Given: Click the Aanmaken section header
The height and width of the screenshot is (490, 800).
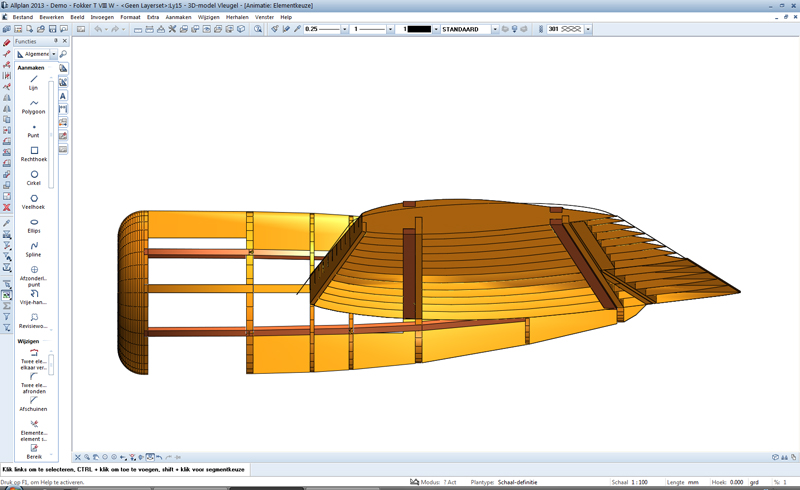Looking at the screenshot, I should click(31, 67).
